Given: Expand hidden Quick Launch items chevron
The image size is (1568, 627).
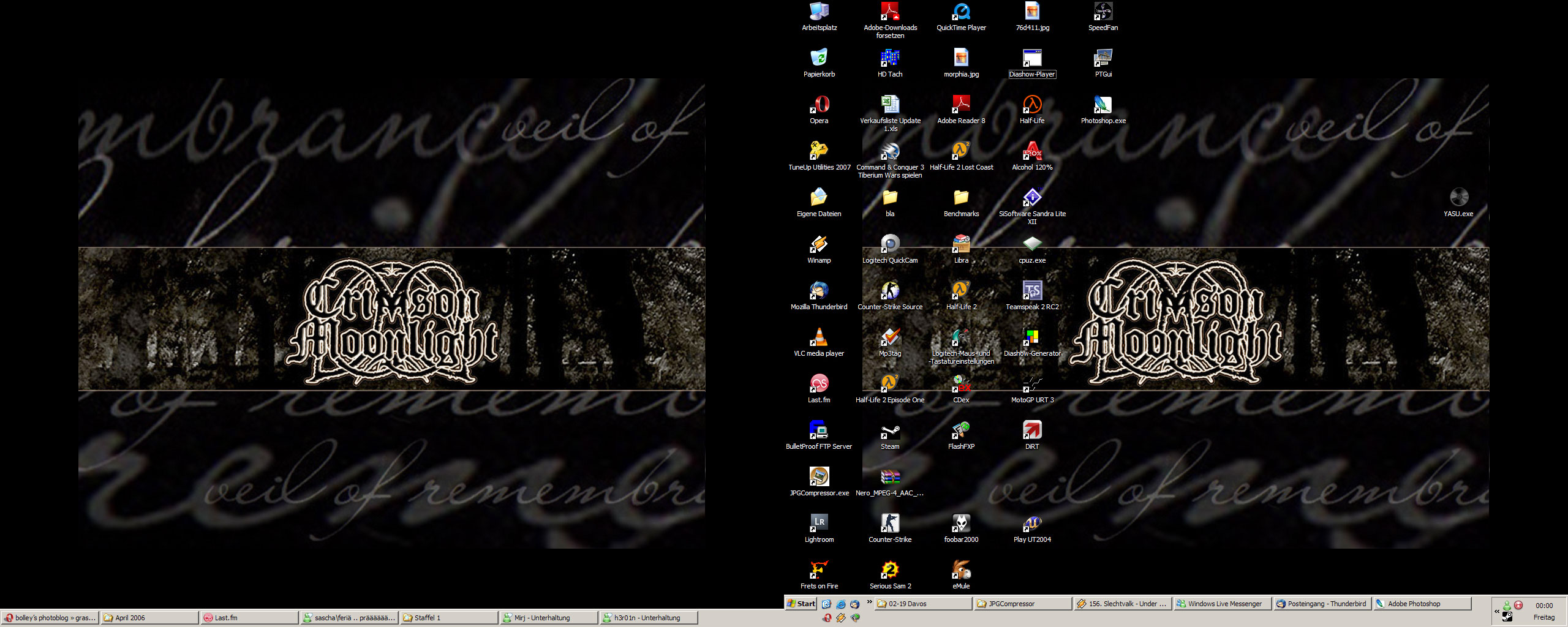Looking at the screenshot, I should click(869, 602).
